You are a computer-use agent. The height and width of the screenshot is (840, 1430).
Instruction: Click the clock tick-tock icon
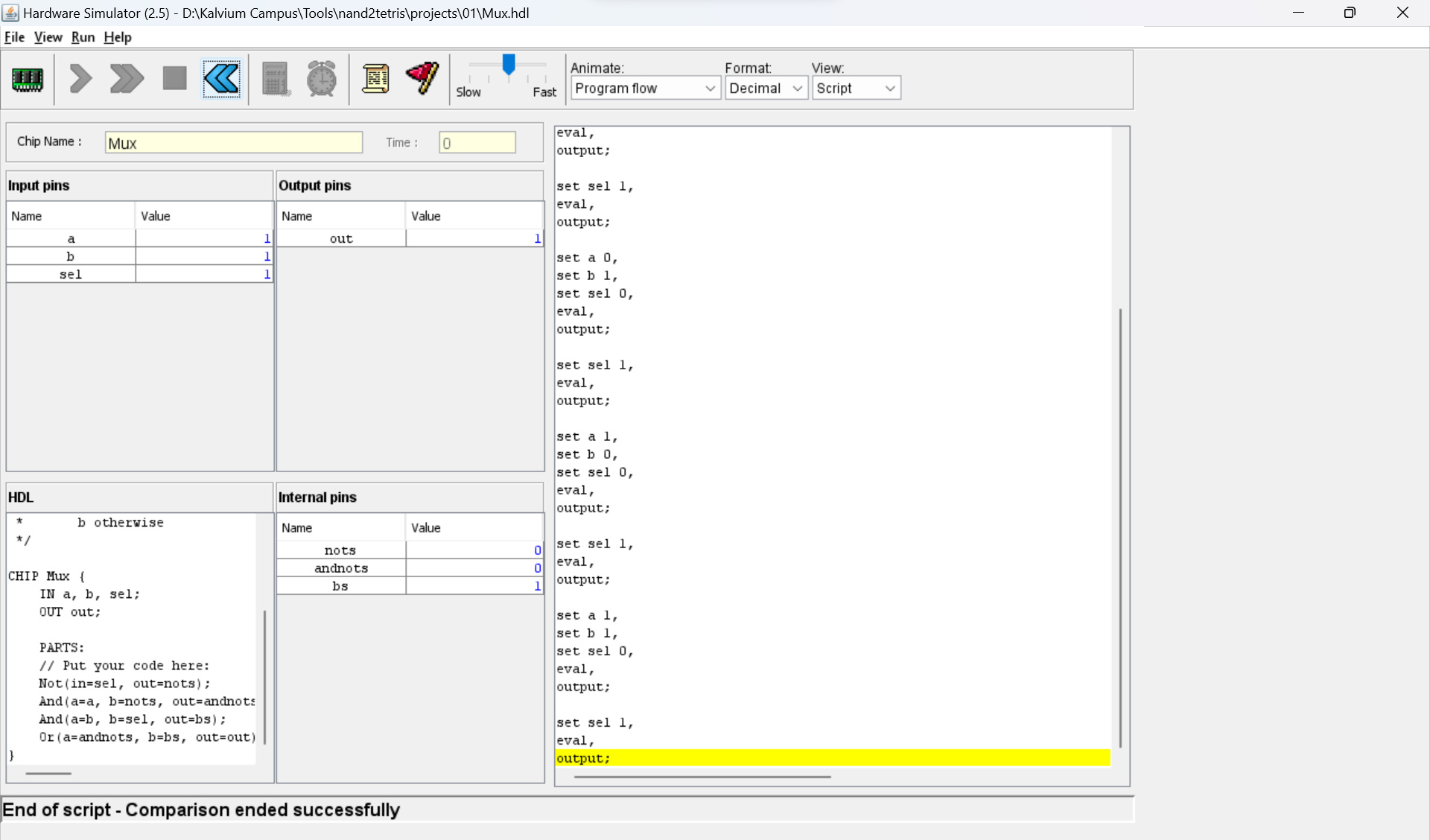[x=321, y=78]
